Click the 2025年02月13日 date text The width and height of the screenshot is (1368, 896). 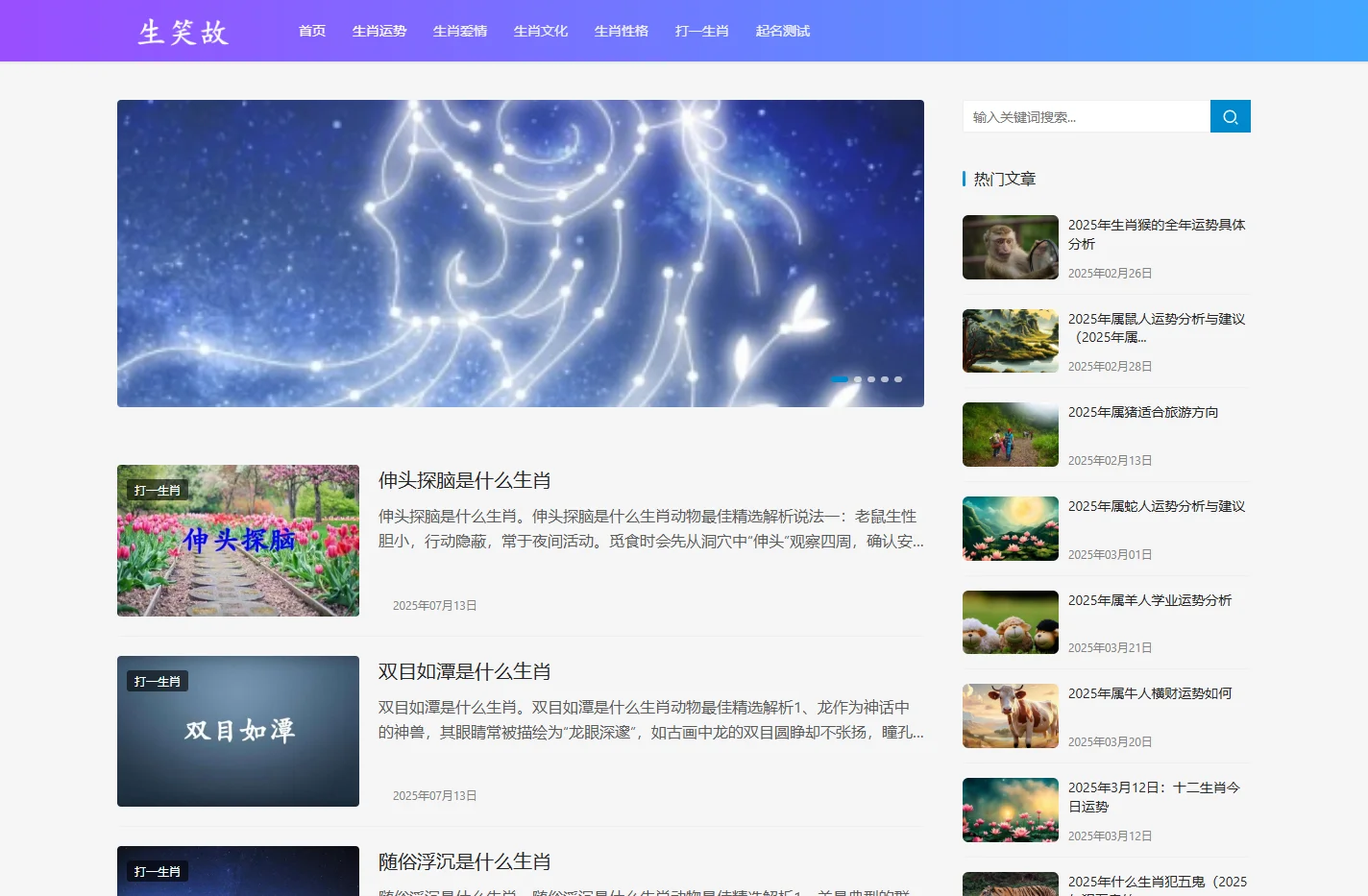(x=1111, y=461)
